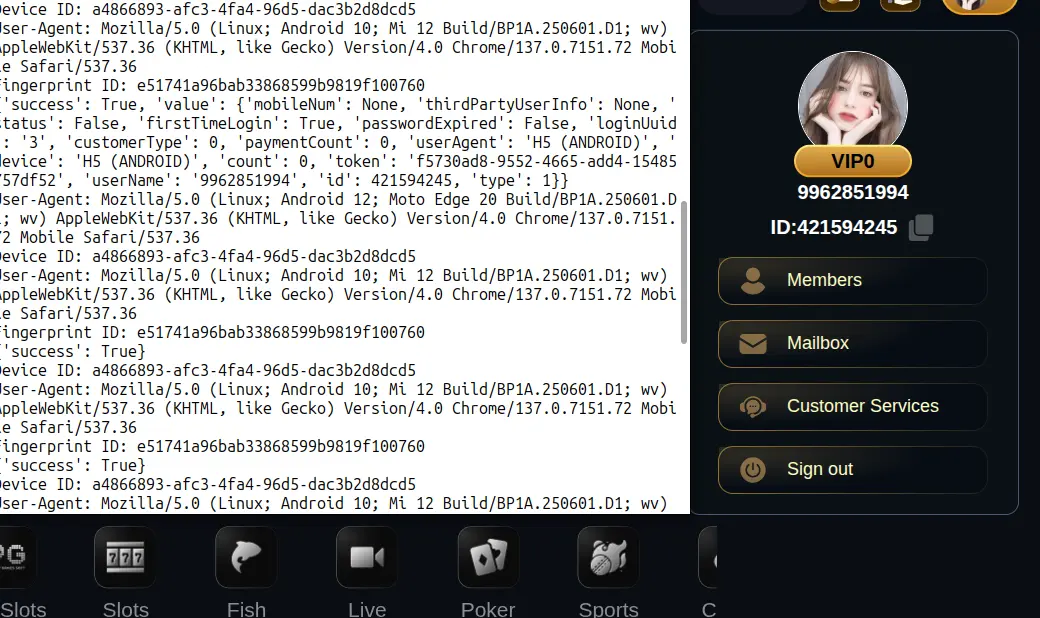This screenshot has height=618, width=1040.
Task: Click the ID:421594245 text
Action: [x=834, y=227]
